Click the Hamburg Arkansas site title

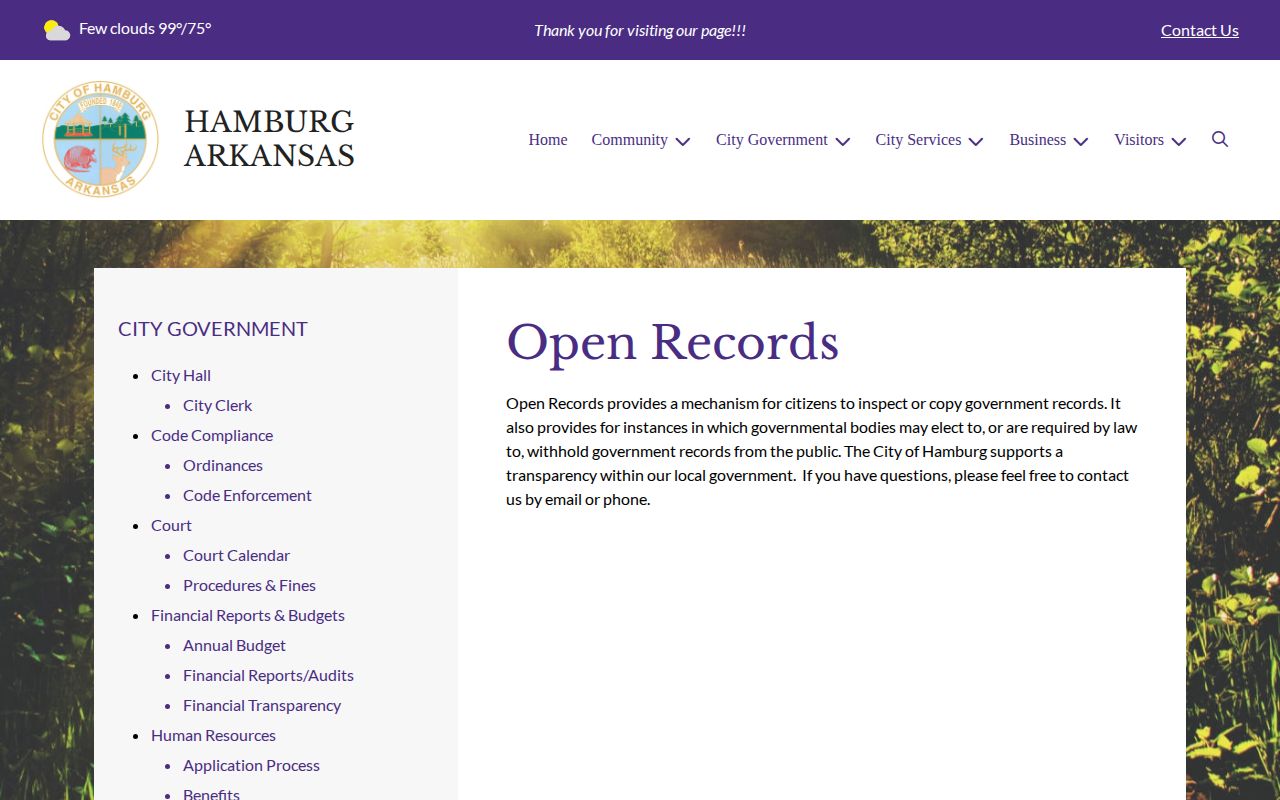click(x=269, y=138)
